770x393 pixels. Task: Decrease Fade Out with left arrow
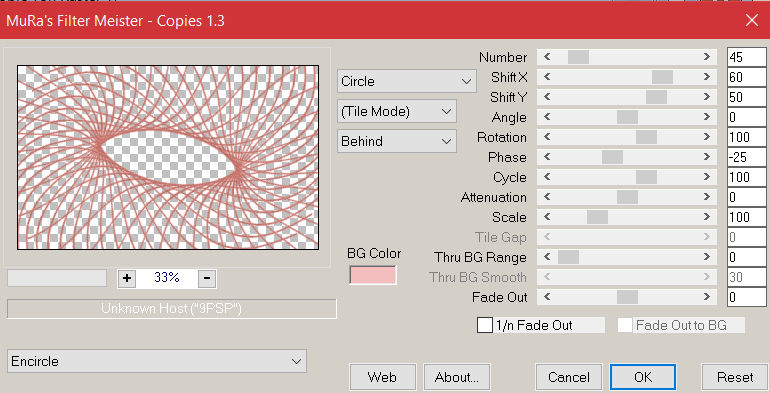click(547, 297)
